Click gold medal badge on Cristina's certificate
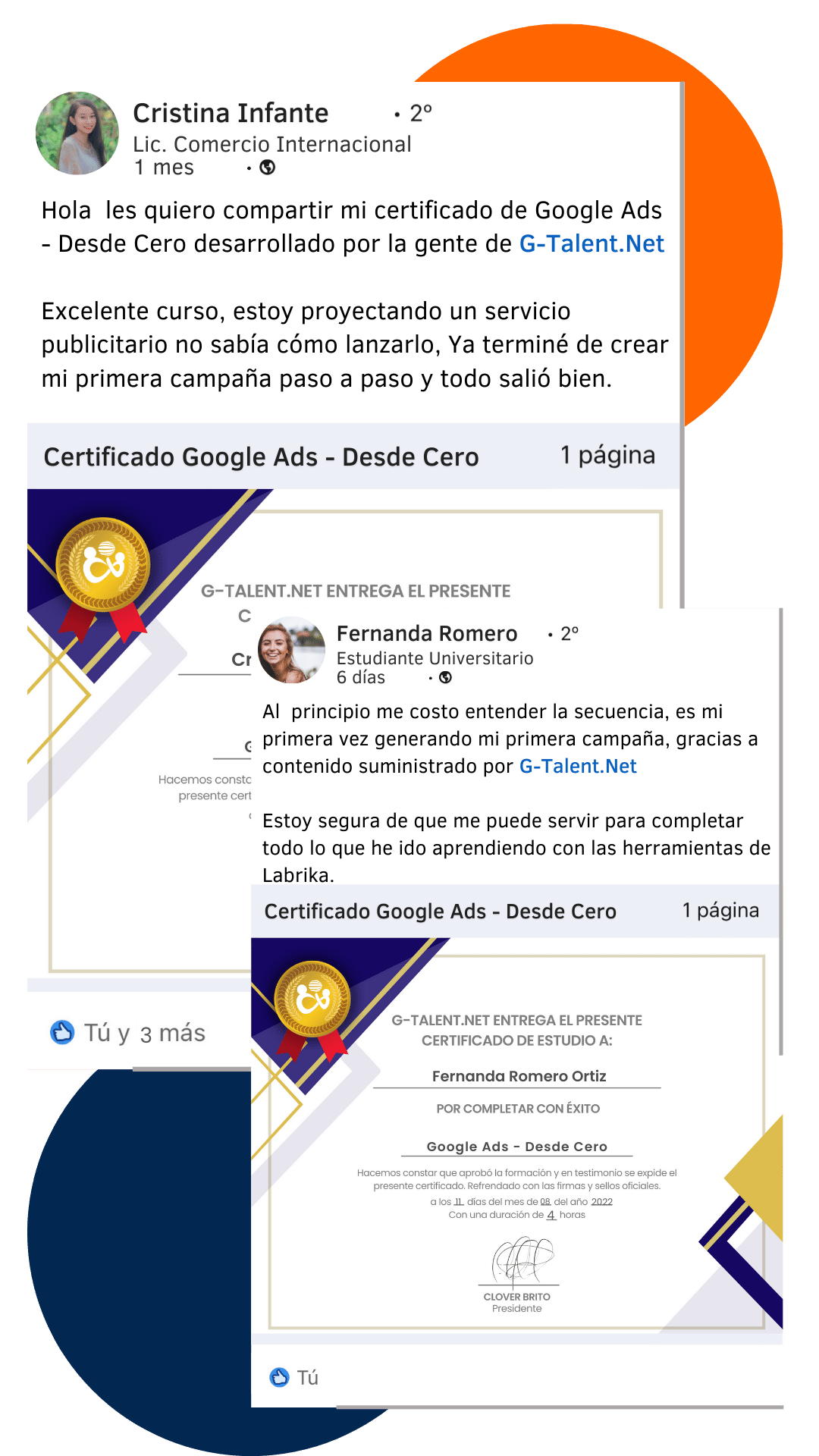The width and height of the screenshot is (819, 1456). click(x=103, y=564)
